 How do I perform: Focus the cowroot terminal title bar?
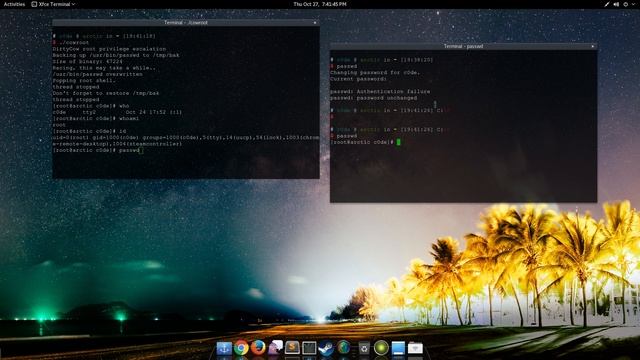(186, 22)
